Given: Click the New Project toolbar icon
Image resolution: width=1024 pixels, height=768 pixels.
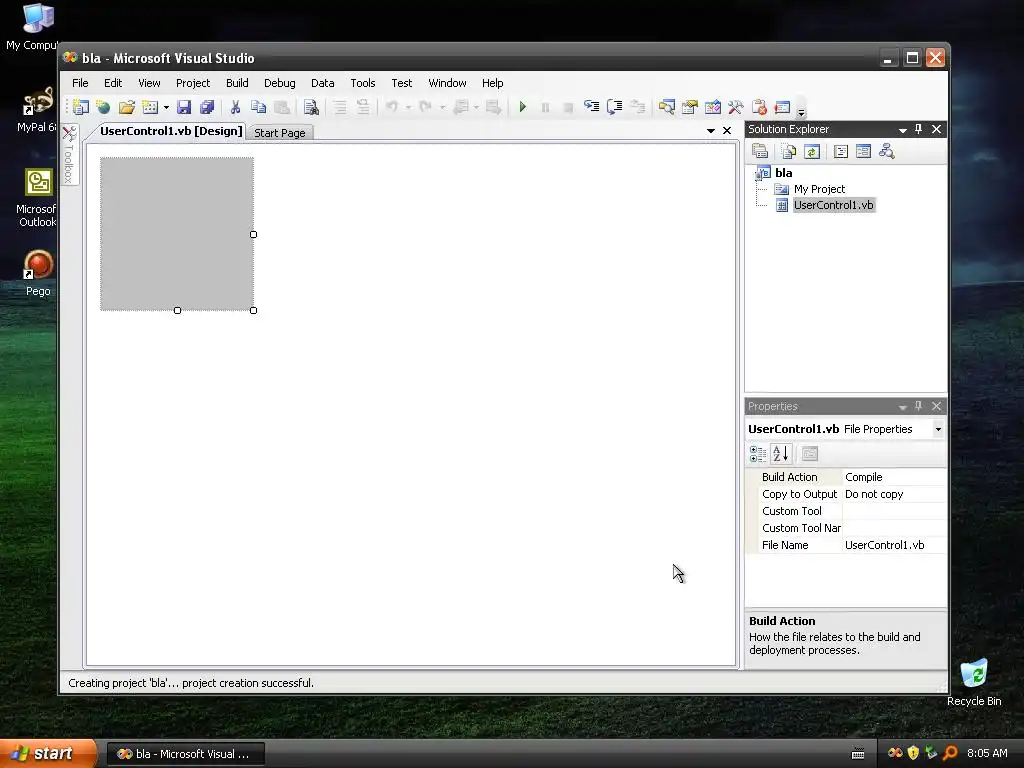Looking at the screenshot, I should [x=81, y=107].
